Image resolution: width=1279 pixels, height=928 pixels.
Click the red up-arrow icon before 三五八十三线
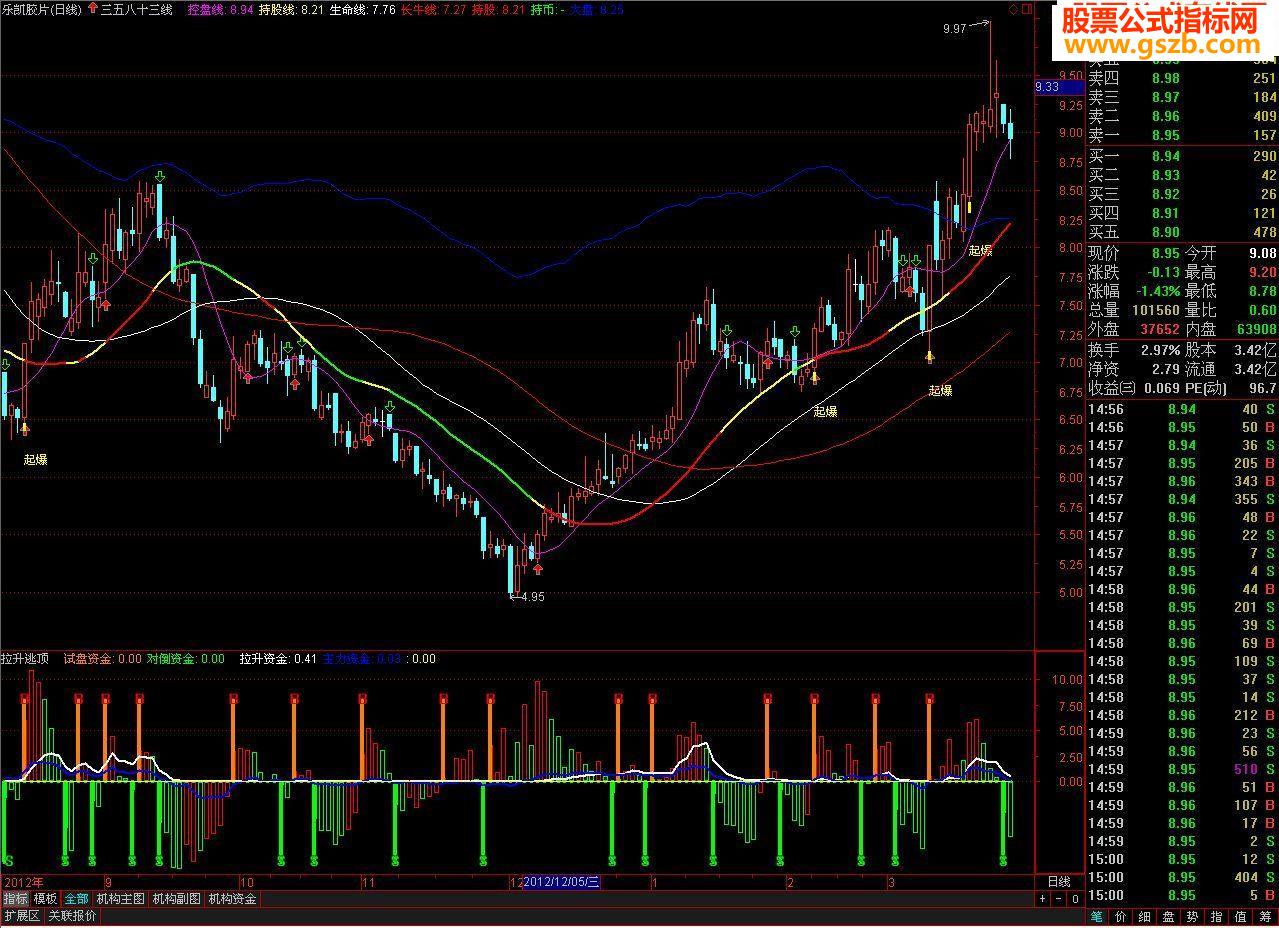pyautogui.click(x=93, y=9)
